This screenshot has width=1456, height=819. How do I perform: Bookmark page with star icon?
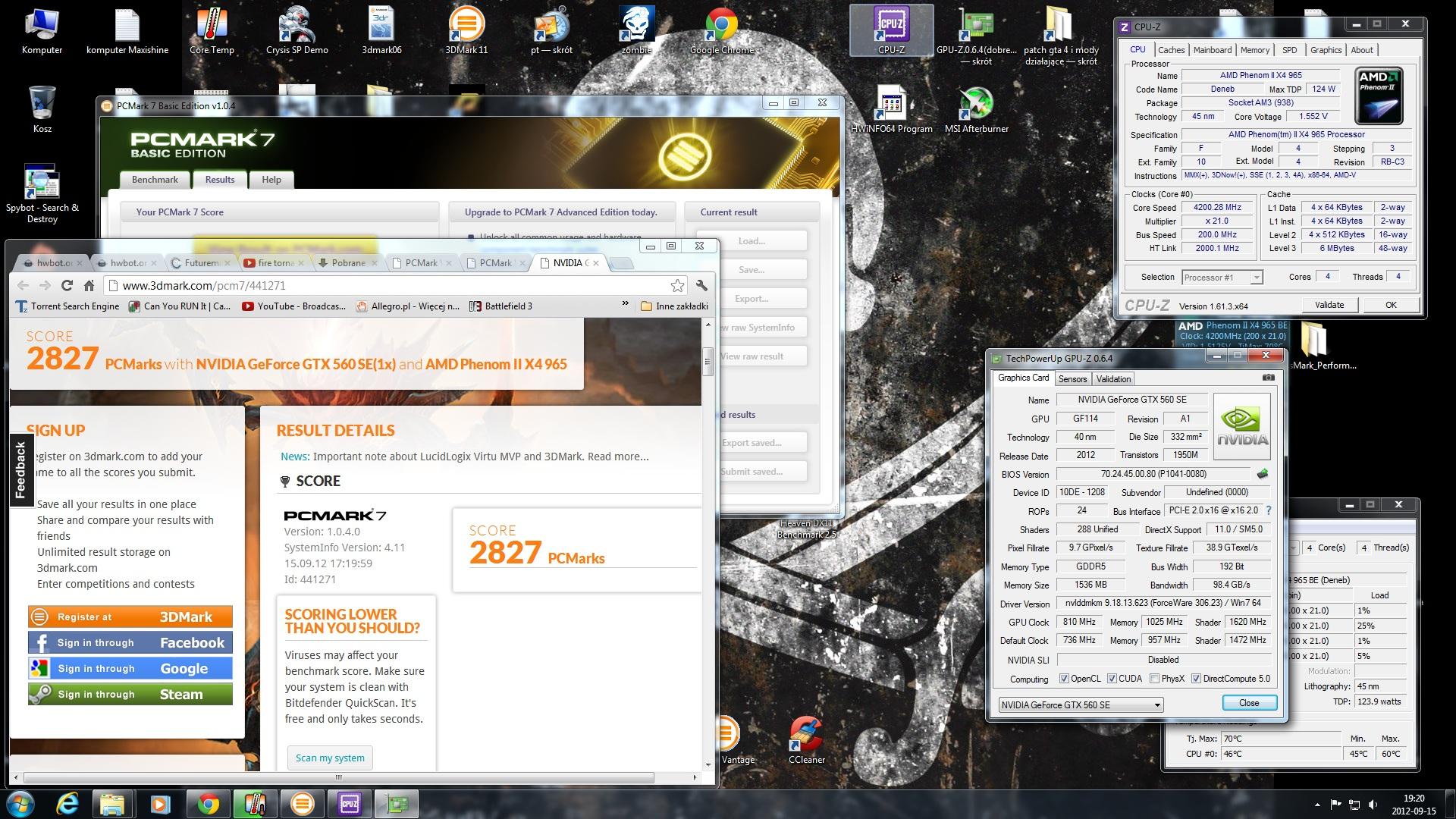pyautogui.click(x=677, y=285)
